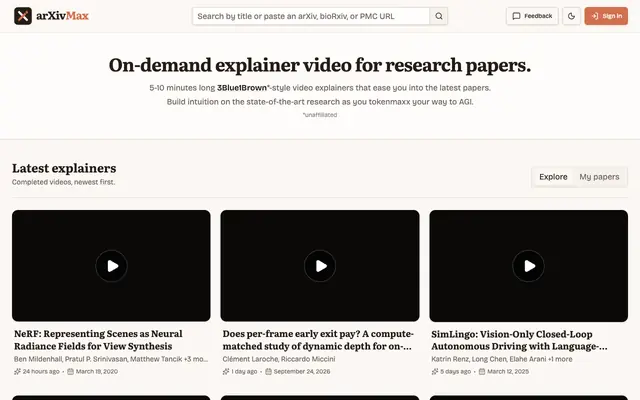Click the *unaffiliated footnote text
This screenshot has width=640, height=400.
click(320, 115)
